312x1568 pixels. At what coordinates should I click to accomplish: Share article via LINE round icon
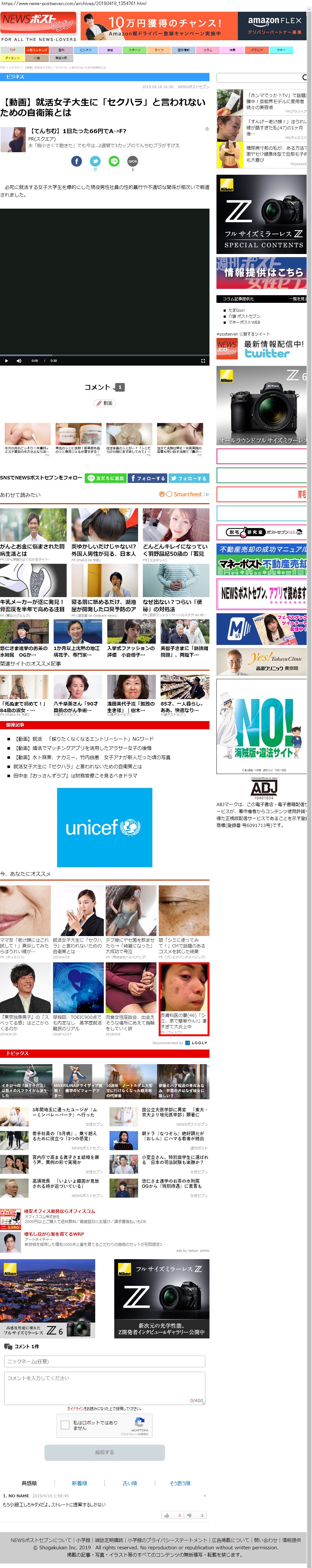click(114, 161)
